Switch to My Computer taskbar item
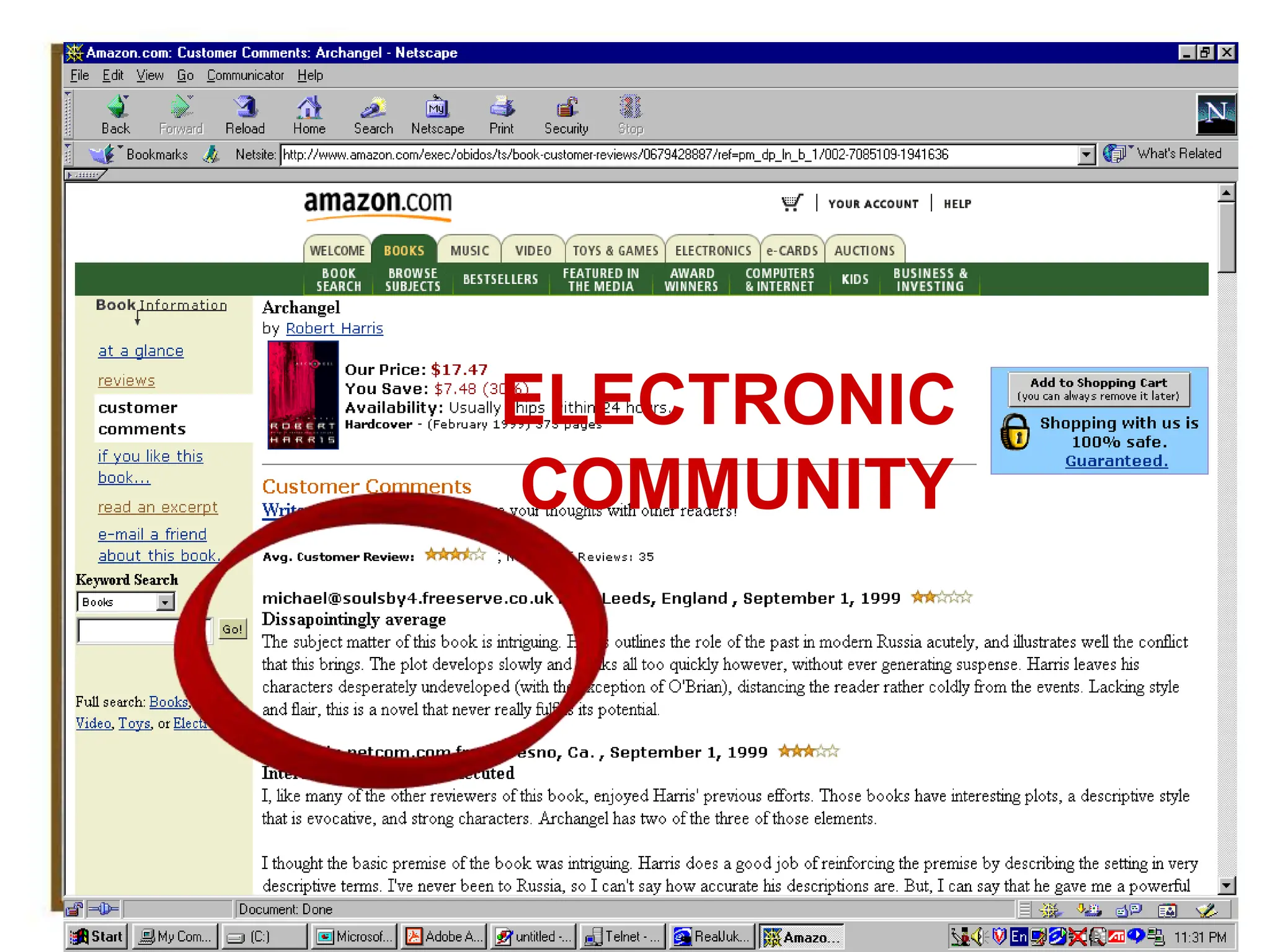1270x952 pixels. coord(175,936)
